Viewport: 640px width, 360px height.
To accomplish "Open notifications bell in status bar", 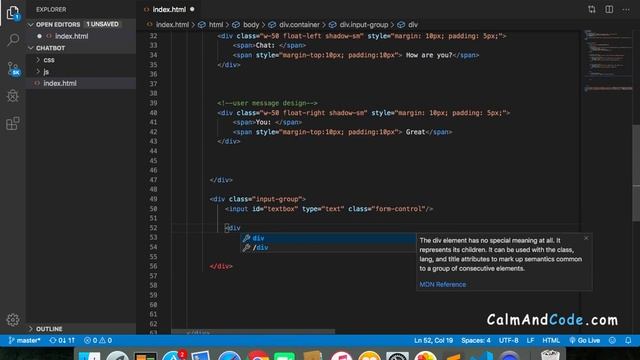I will coord(628,340).
